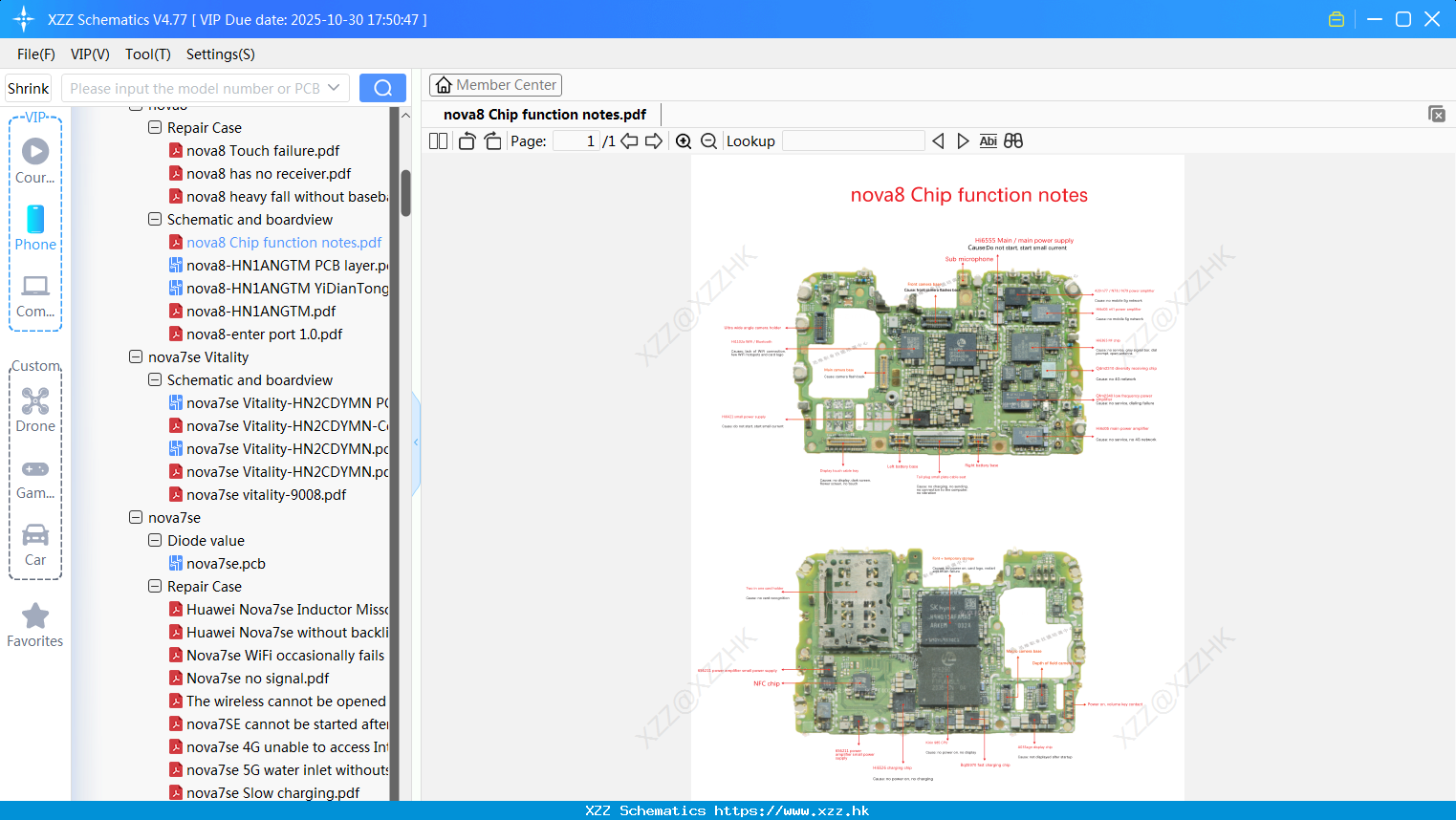The height and width of the screenshot is (820, 1456).
Task: Open nova8-HN1ANGTM.pdf
Action: pyautogui.click(x=261, y=311)
